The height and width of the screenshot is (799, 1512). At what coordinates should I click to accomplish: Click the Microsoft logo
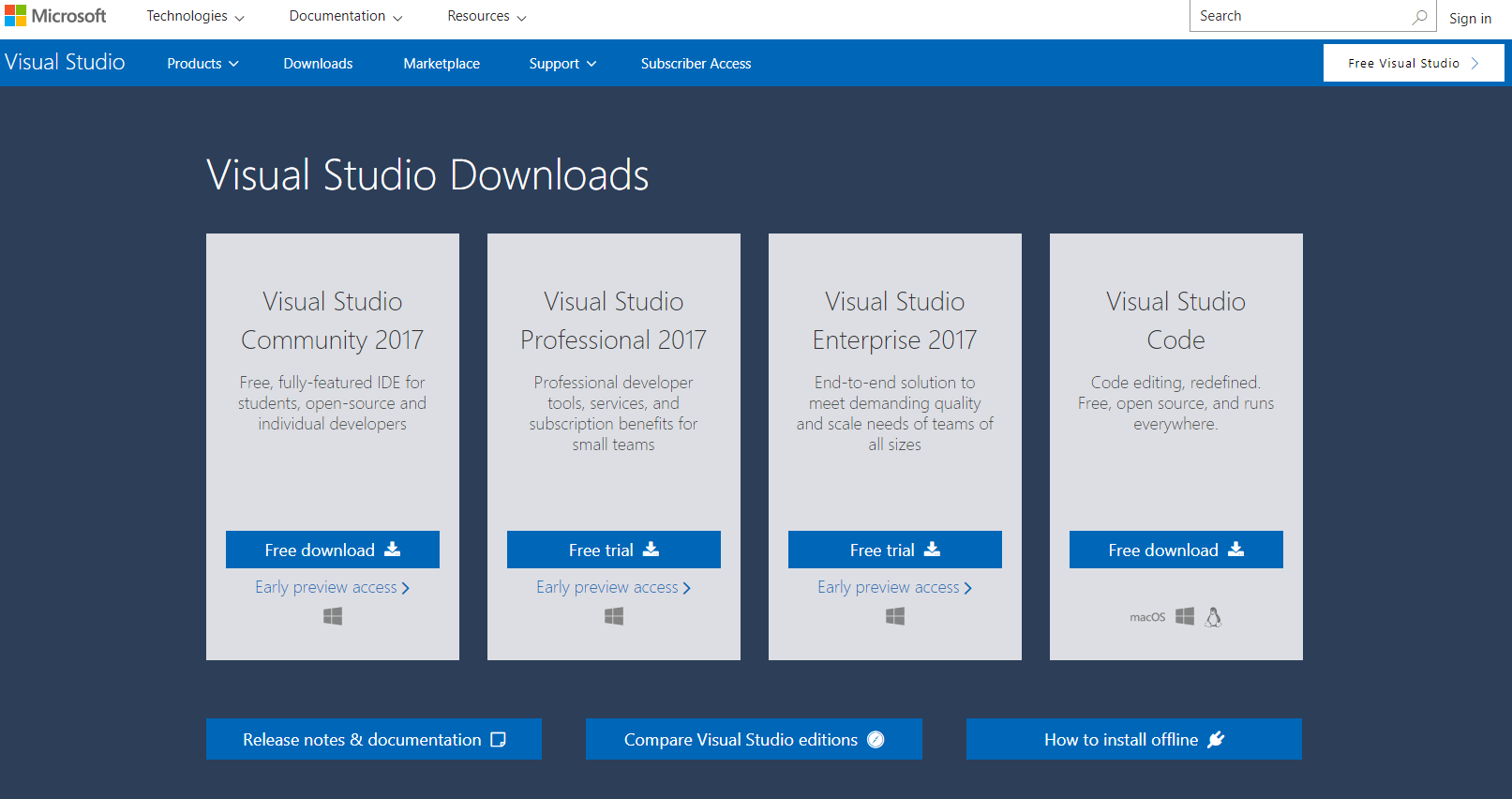click(x=56, y=16)
